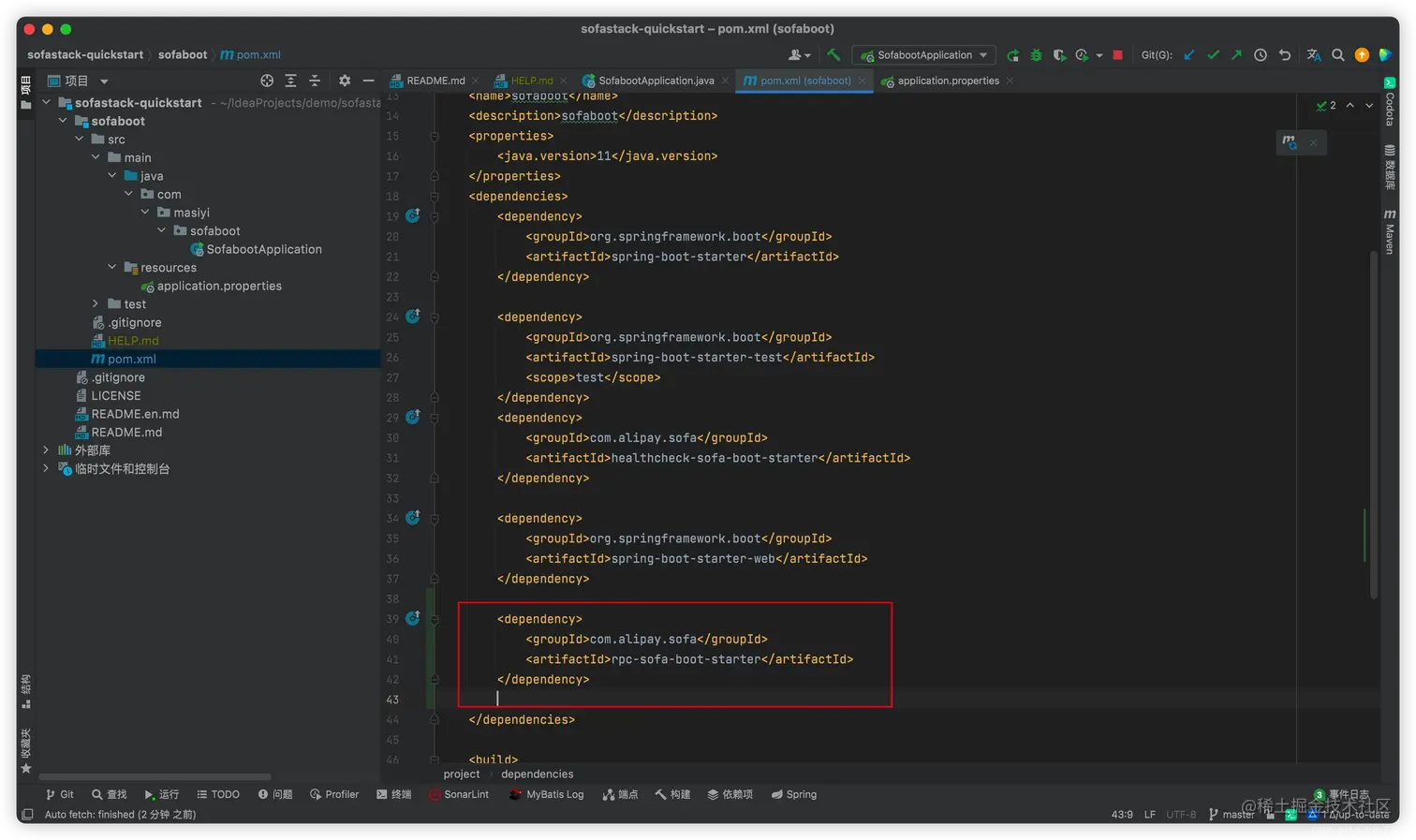Open Git history clock icon

tap(1261, 55)
